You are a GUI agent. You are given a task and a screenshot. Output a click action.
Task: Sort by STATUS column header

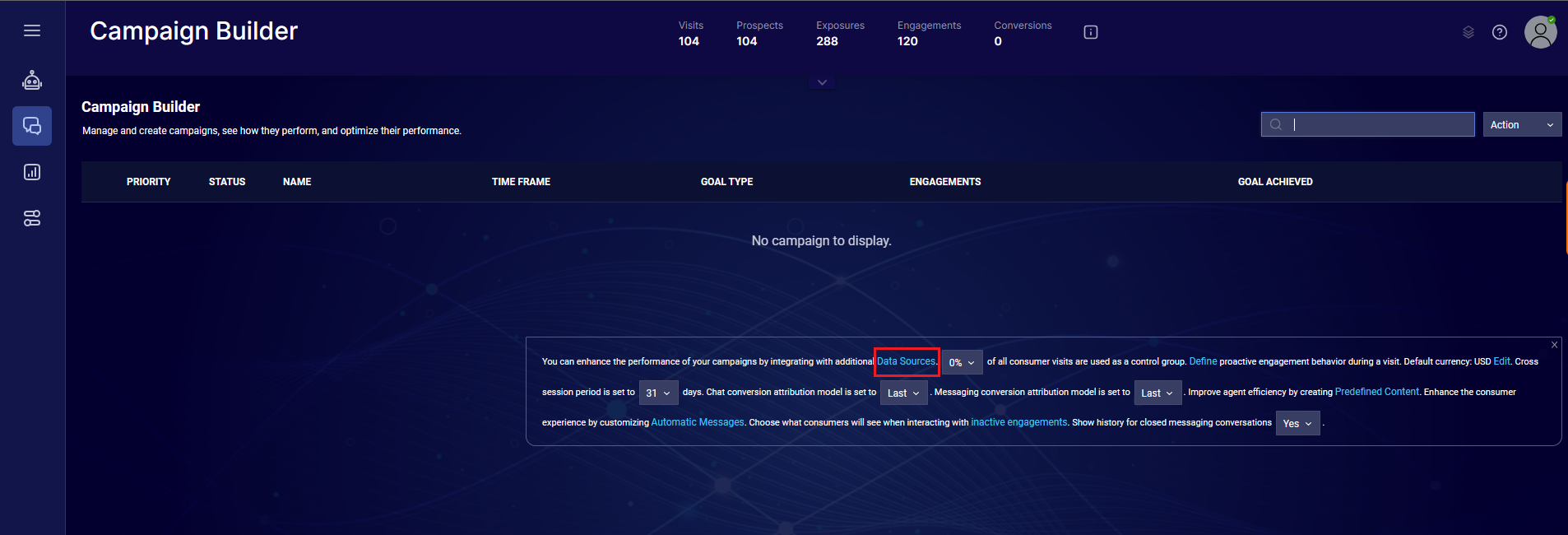pyautogui.click(x=227, y=182)
